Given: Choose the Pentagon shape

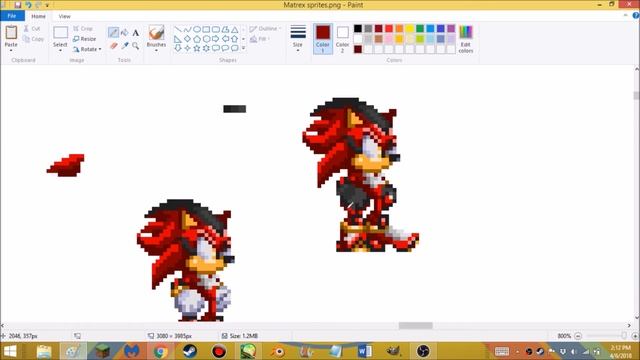Looking at the screenshot, I should 197,39.
